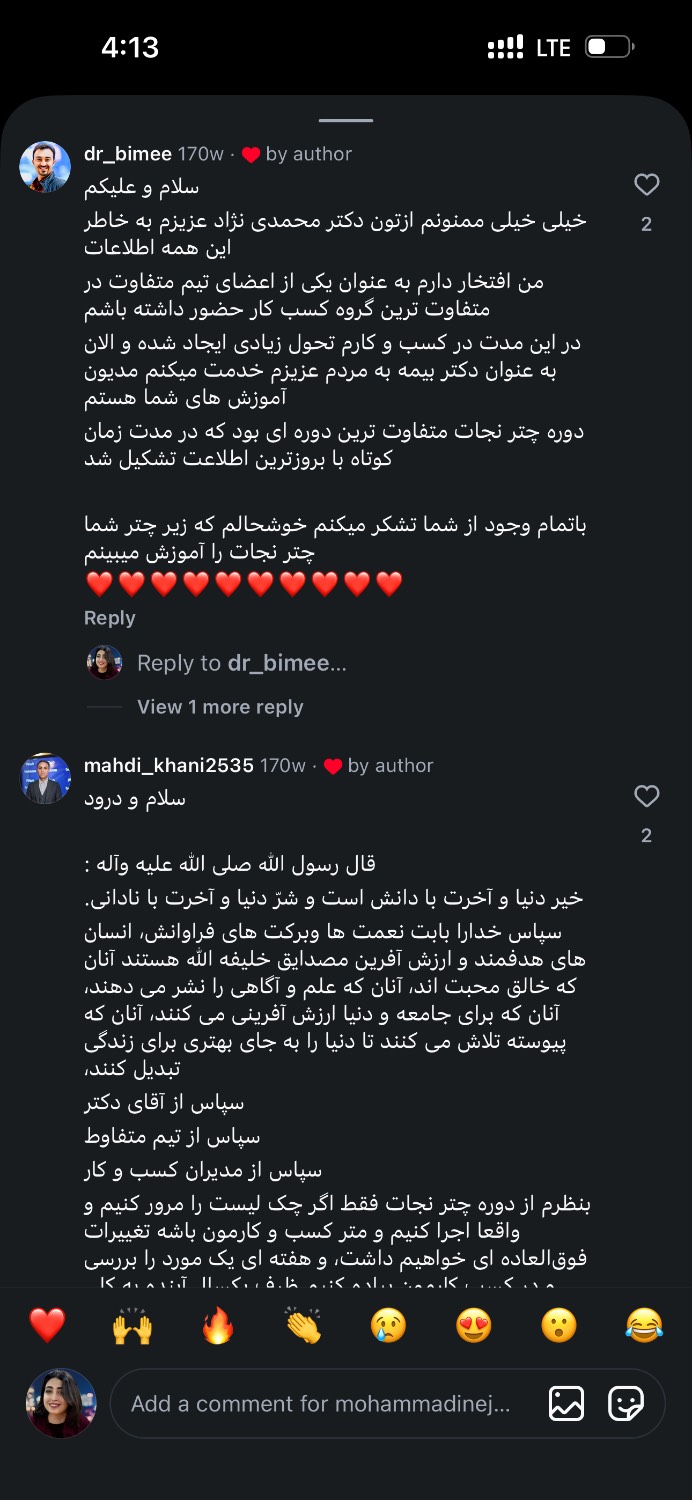Click Reply under dr_bimee's comment
The height and width of the screenshot is (1500, 692).
coord(109,618)
